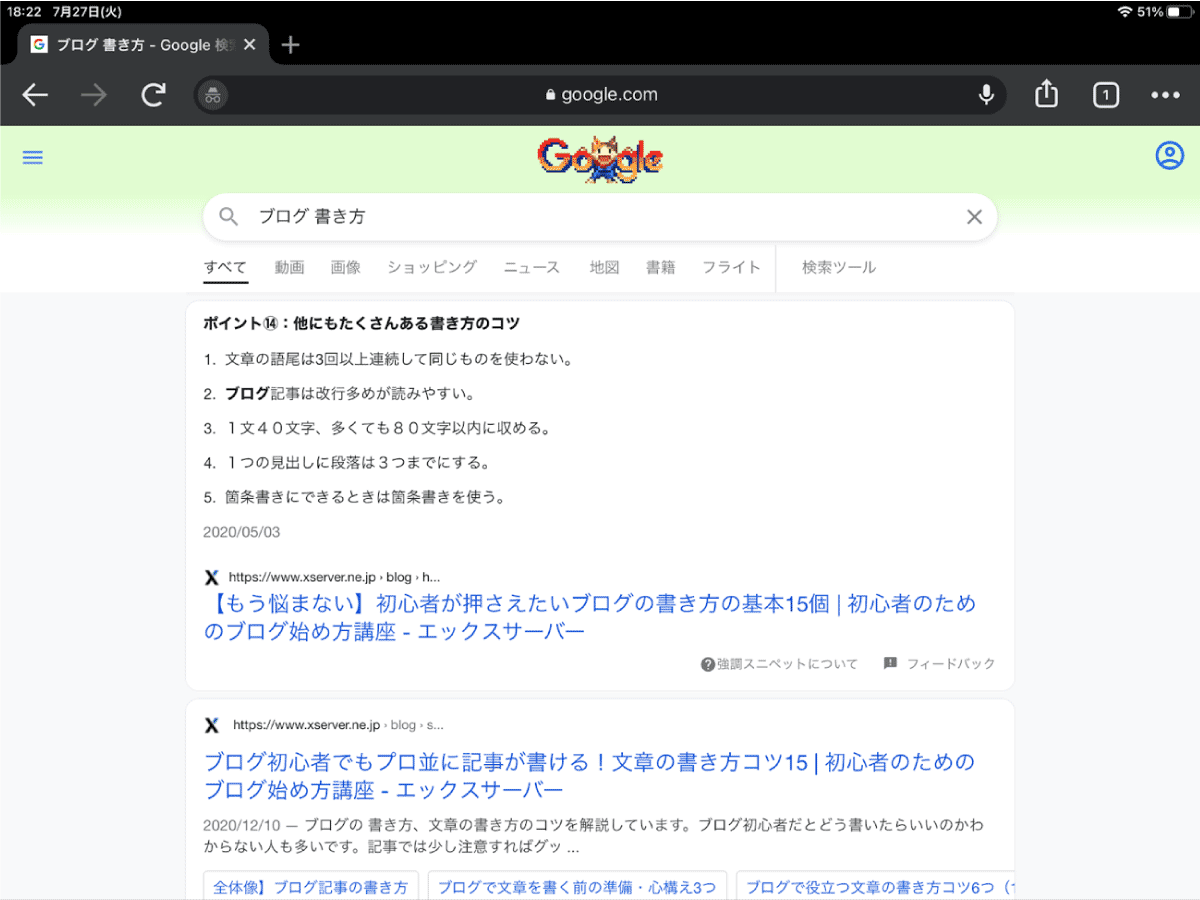The width and height of the screenshot is (1200, 900).
Task: Open the Google account profile icon
Action: point(1169,156)
